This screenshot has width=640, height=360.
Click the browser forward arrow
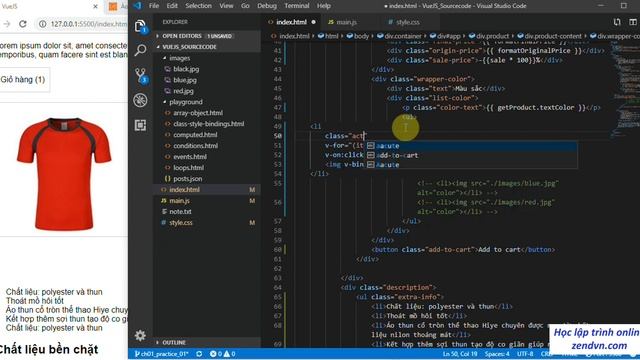7,24
